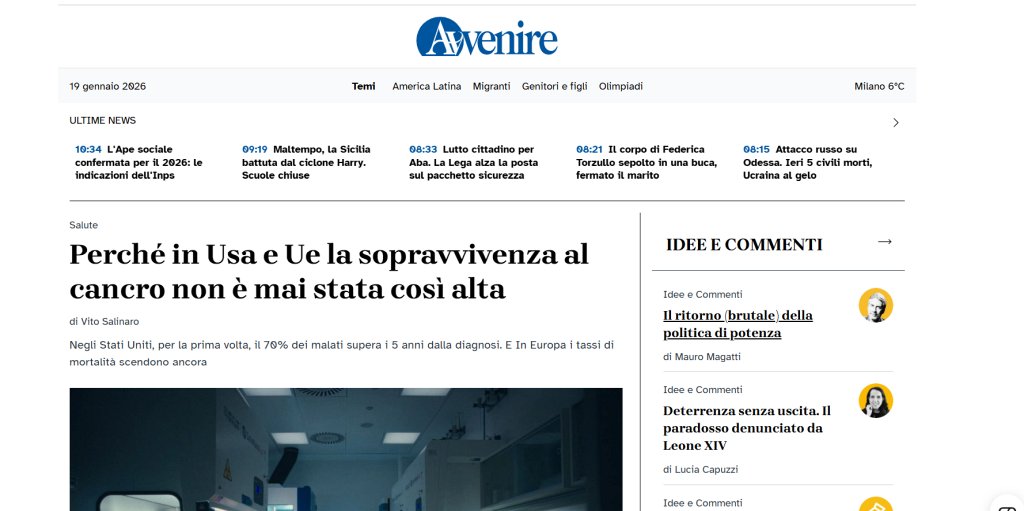The image size is (1024, 511).
Task: Open Idee e Commenti arrow link
Action: tap(884, 242)
